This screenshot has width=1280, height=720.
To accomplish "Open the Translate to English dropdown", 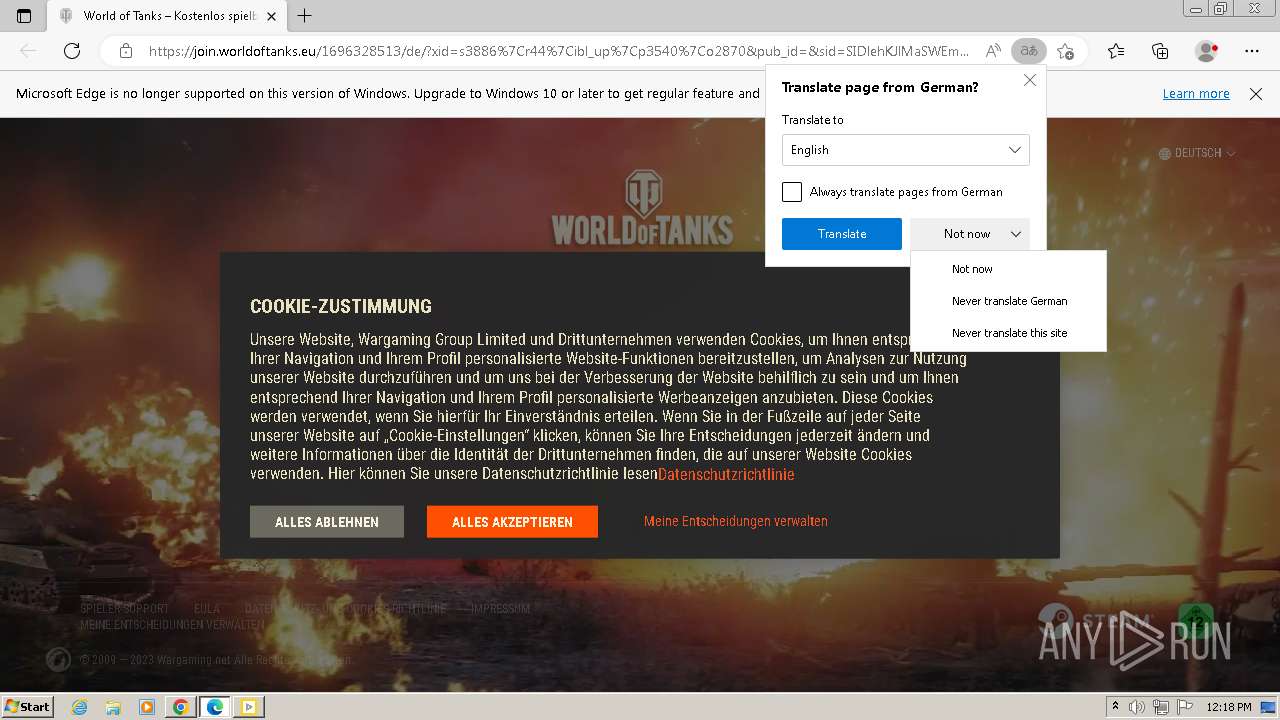I will coord(905,150).
